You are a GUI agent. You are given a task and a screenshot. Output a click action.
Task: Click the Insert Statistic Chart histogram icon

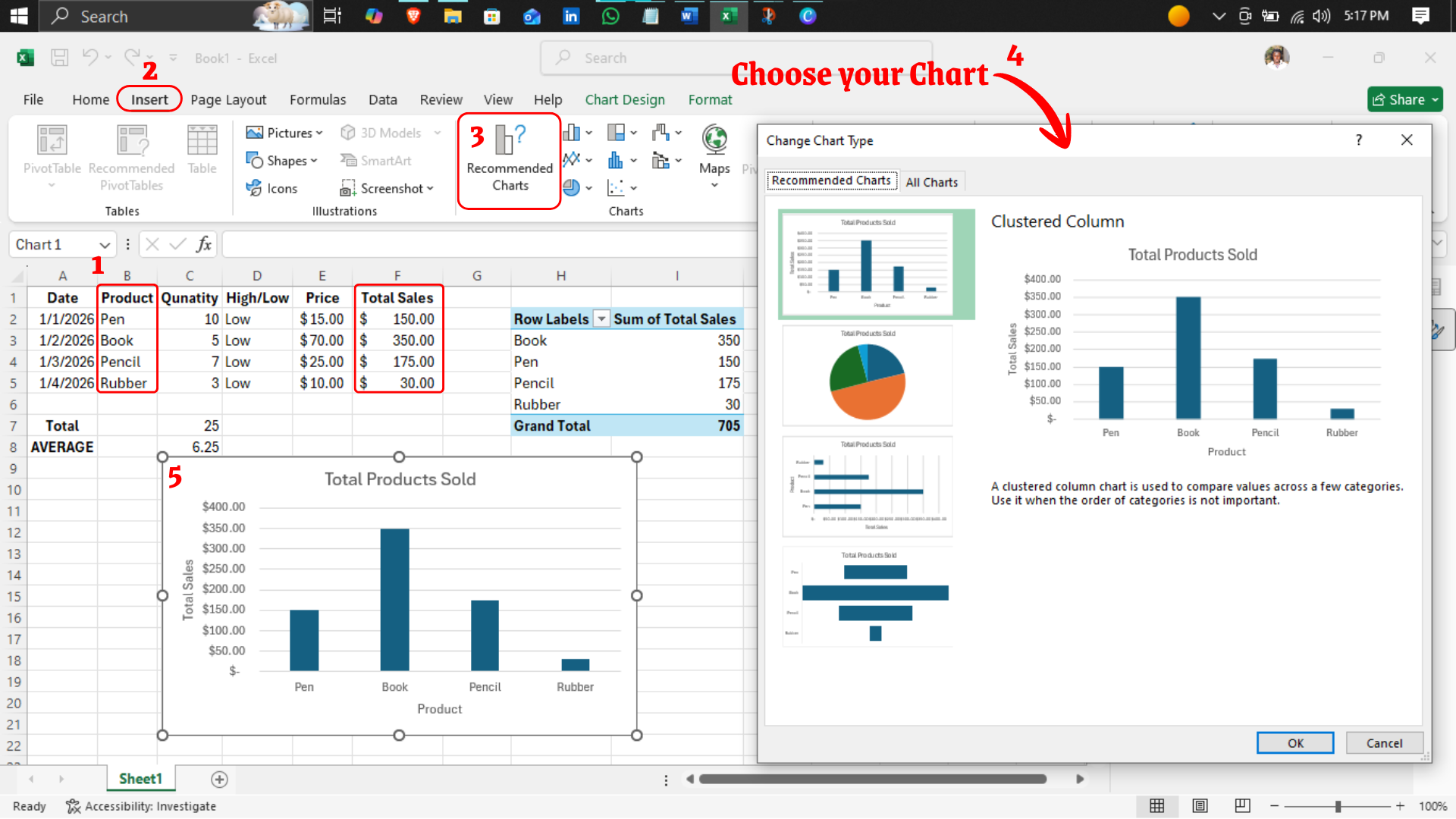tap(616, 160)
